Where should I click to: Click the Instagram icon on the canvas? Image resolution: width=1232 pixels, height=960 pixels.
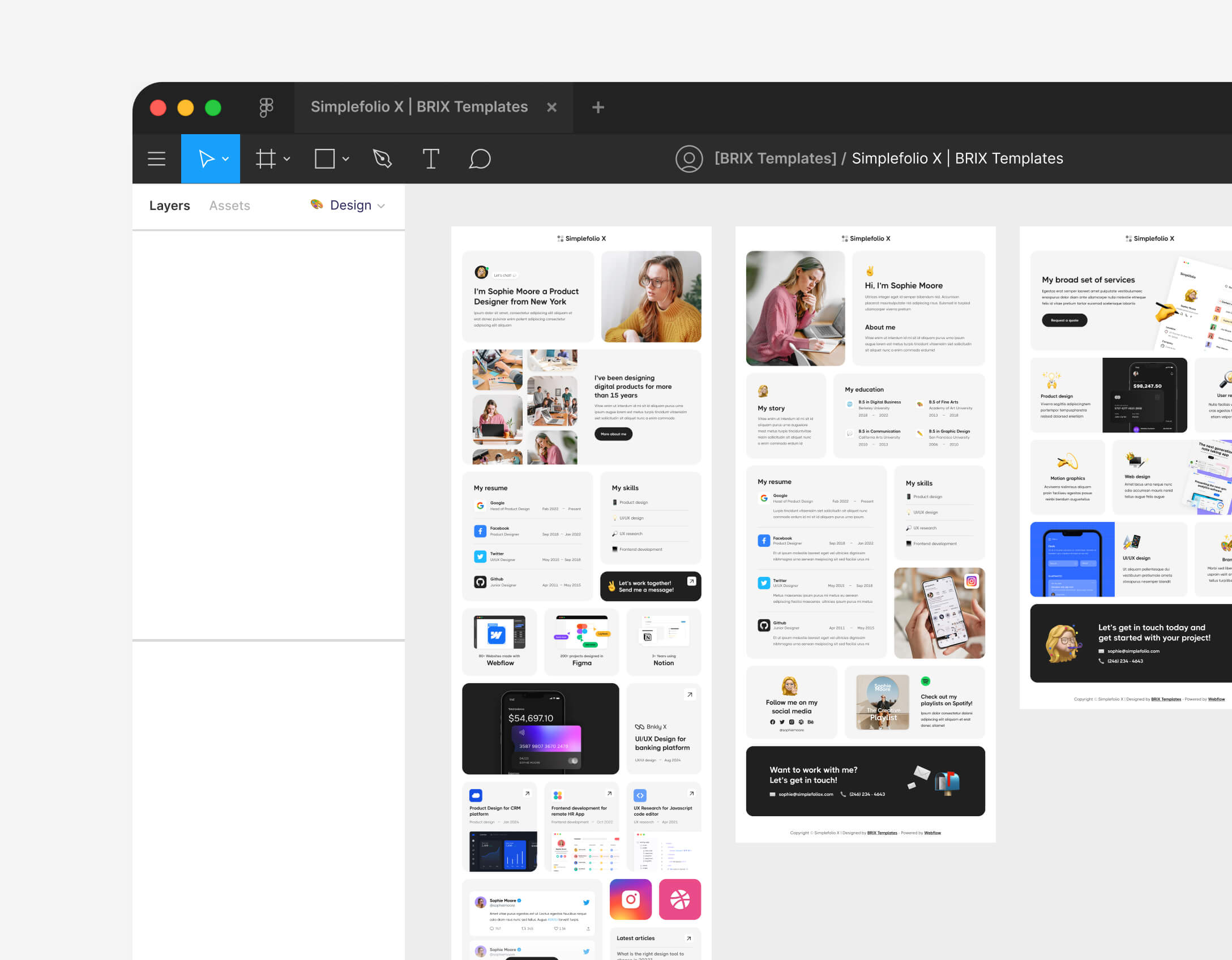[x=630, y=899]
